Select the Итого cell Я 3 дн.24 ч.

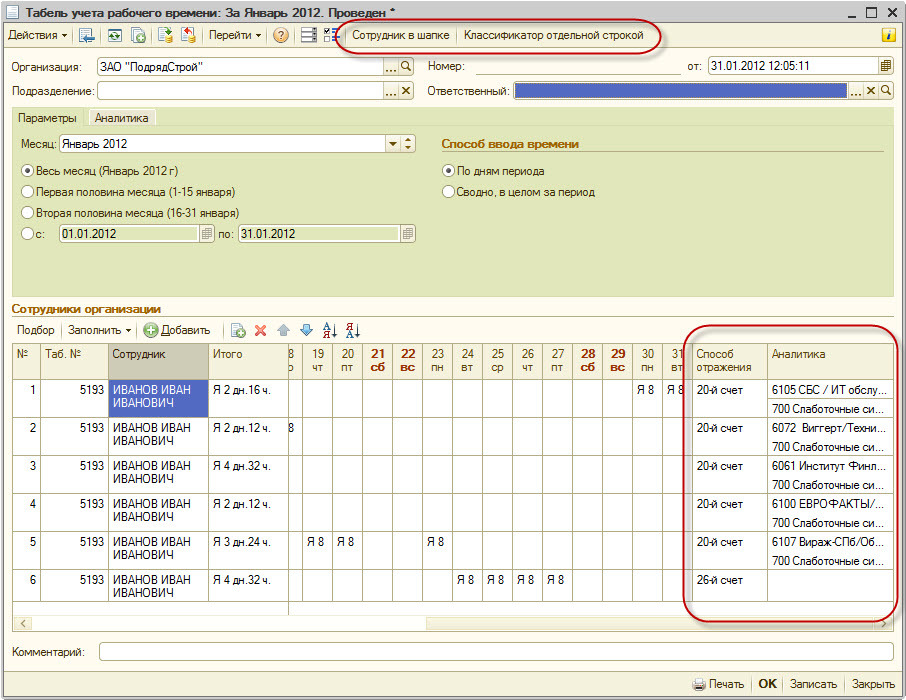[248, 550]
